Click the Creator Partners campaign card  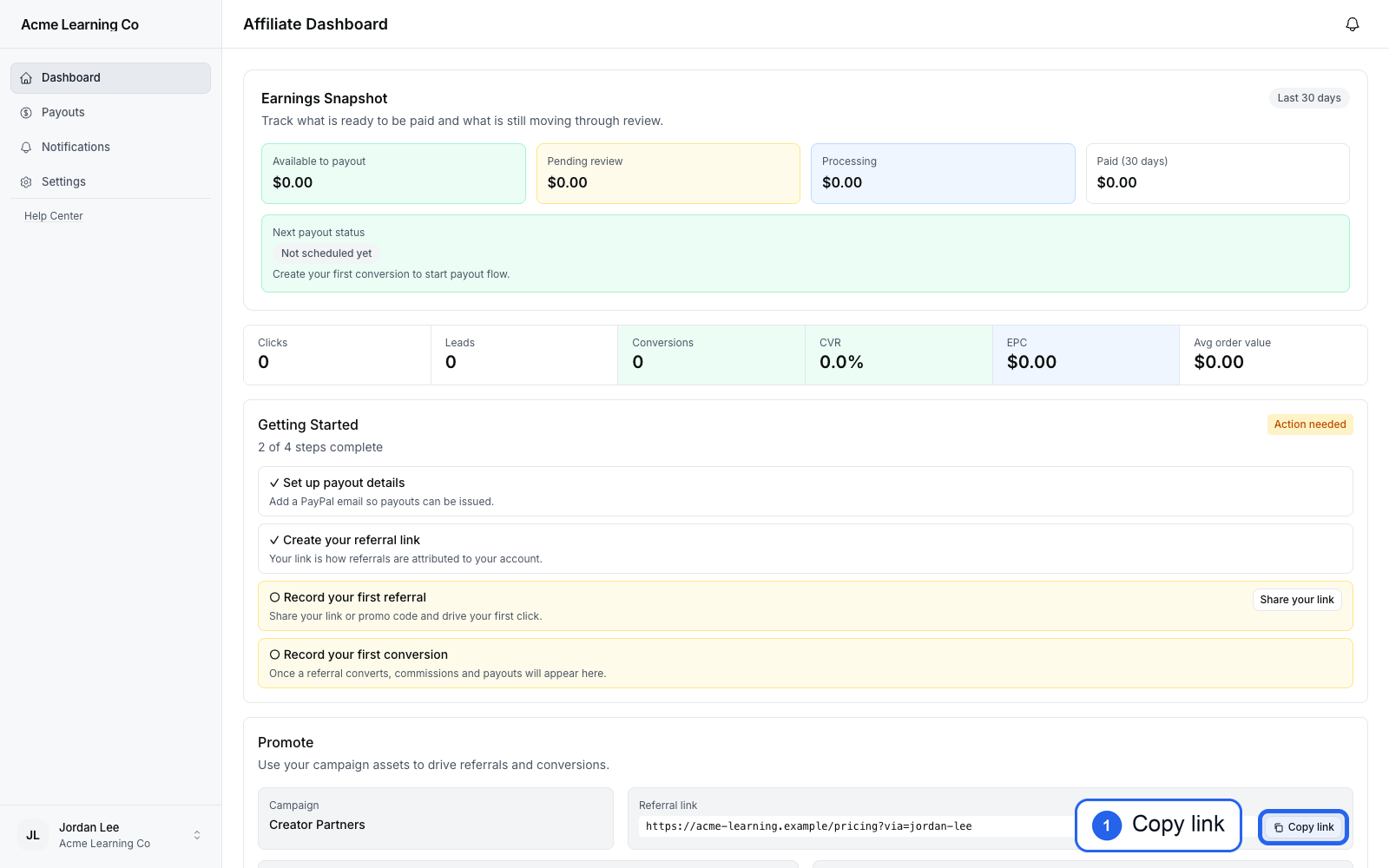click(436, 819)
